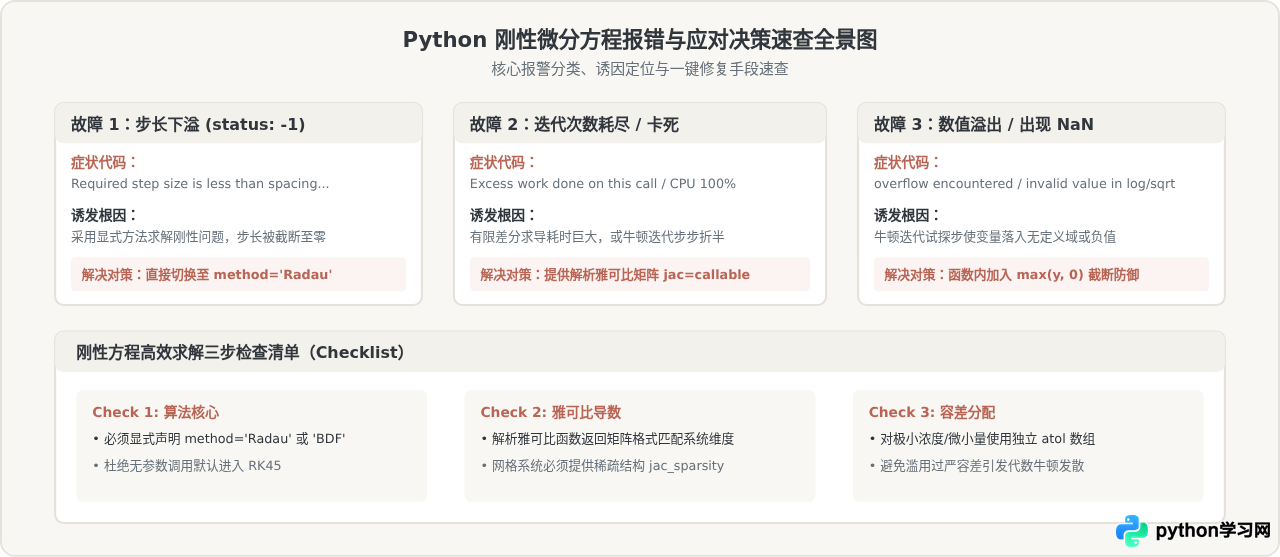Screen dimensions: 1280x557
Task: Select bullet 对极小浓度/微小量使用独立 atol 数组
Action: 982,439
